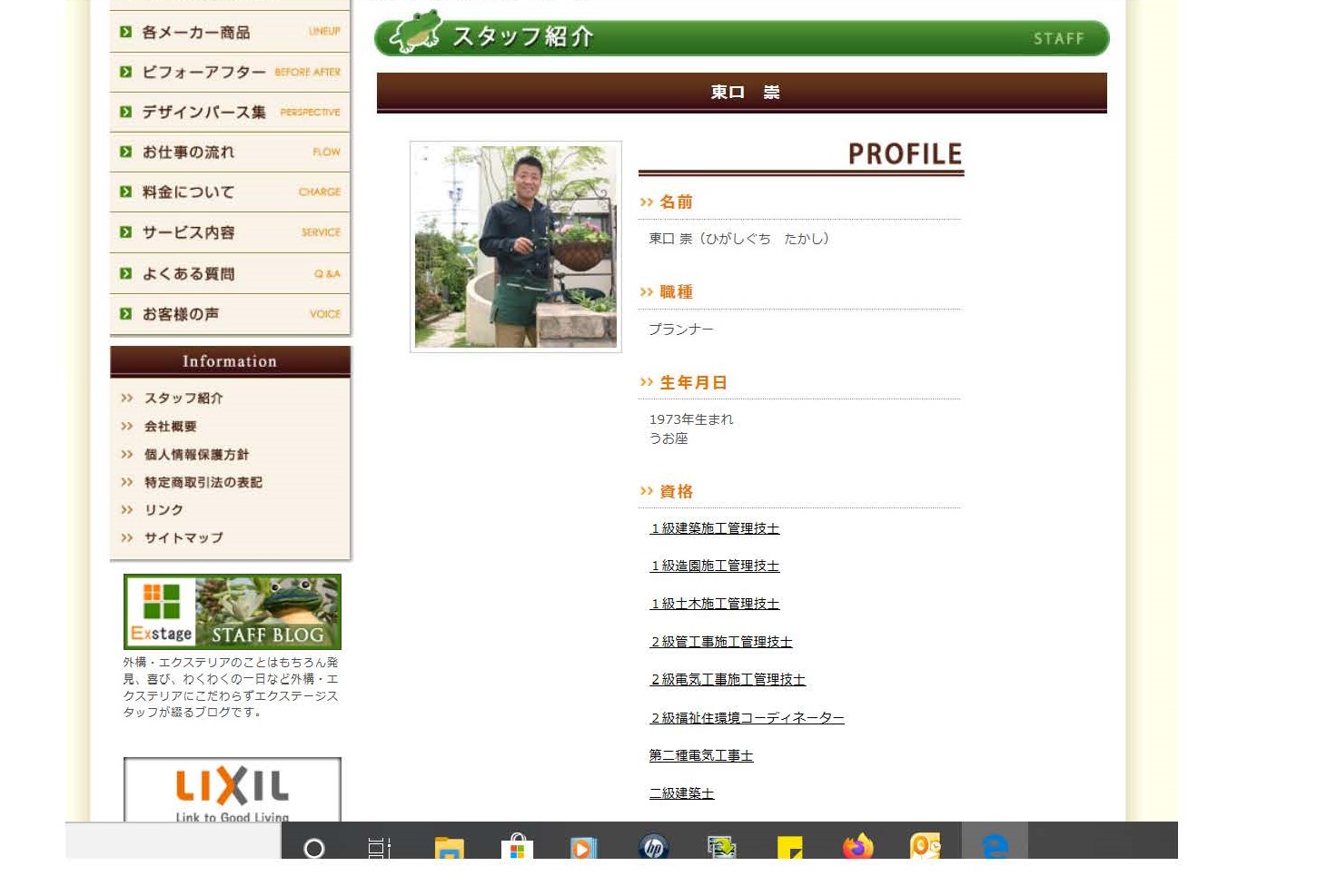
Task: Click the HP icon in taskbar
Action: pos(653,848)
